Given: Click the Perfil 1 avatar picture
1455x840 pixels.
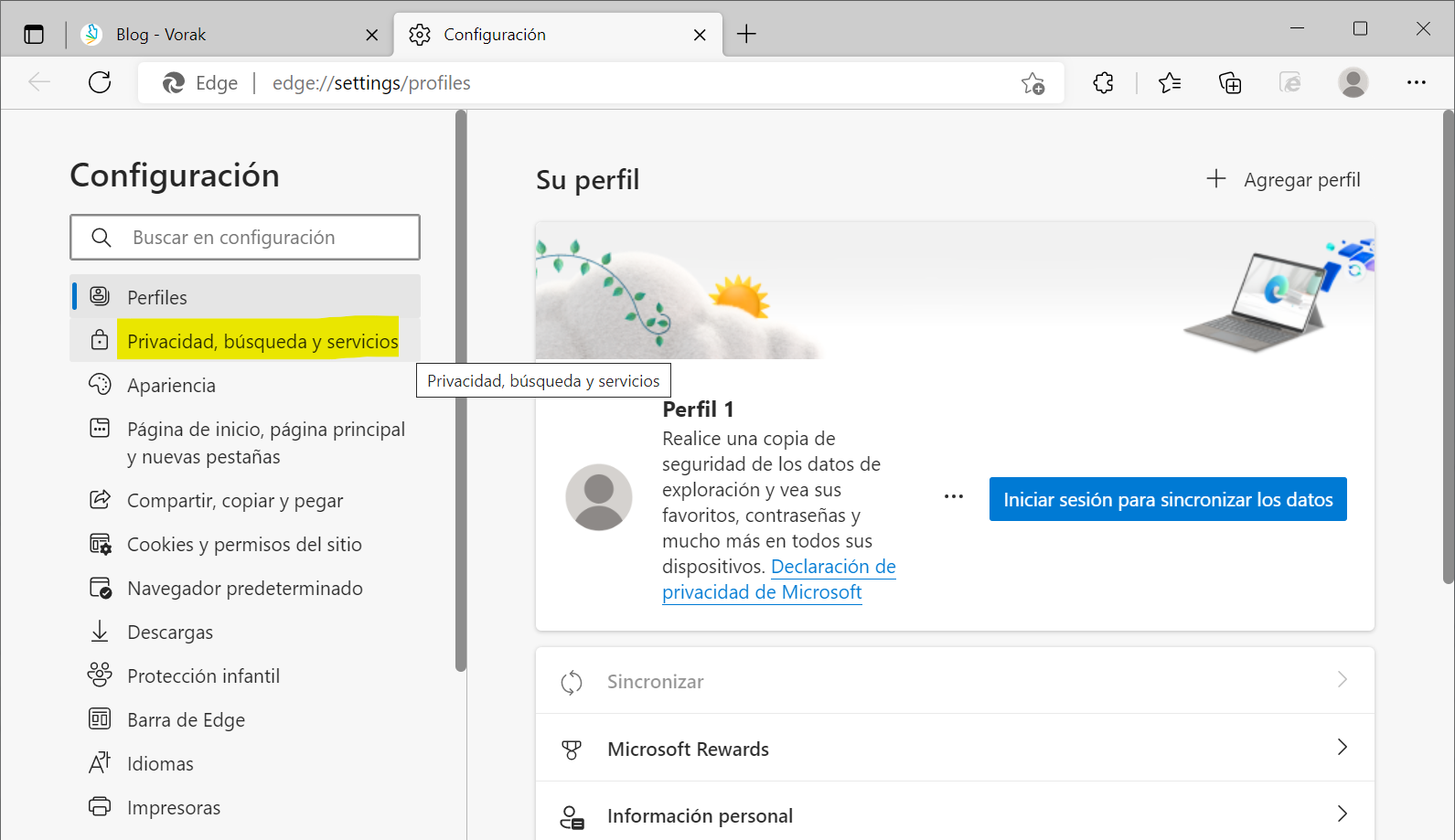Looking at the screenshot, I should click(x=599, y=497).
